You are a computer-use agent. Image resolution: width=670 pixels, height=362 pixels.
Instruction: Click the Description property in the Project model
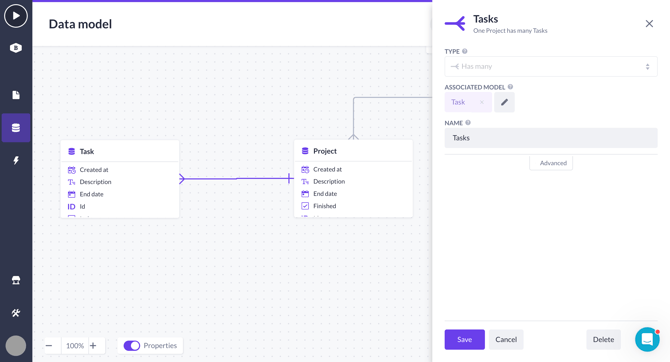(329, 181)
